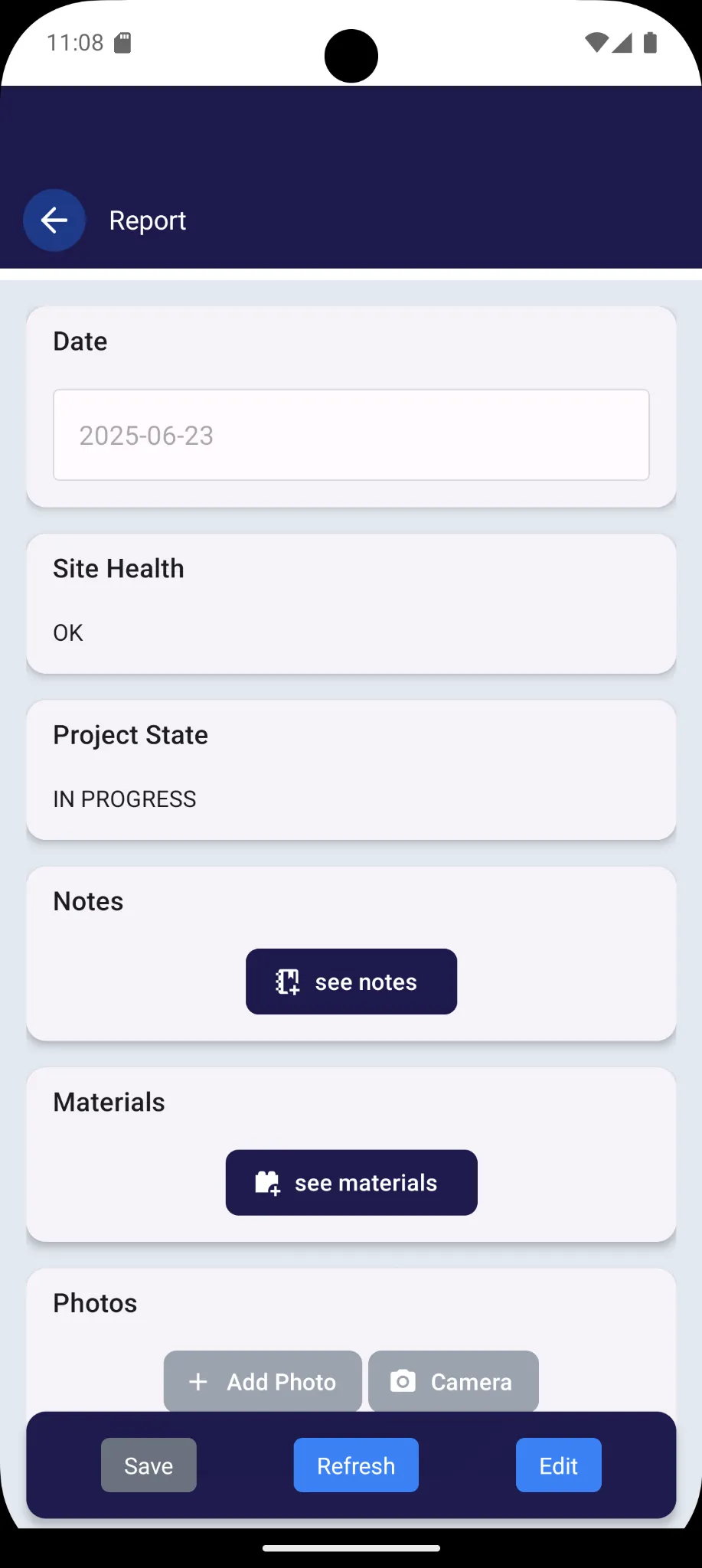The height and width of the screenshot is (1568, 702).
Task: Tap the plus icon on Add Photo
Action: [198, 1381]
